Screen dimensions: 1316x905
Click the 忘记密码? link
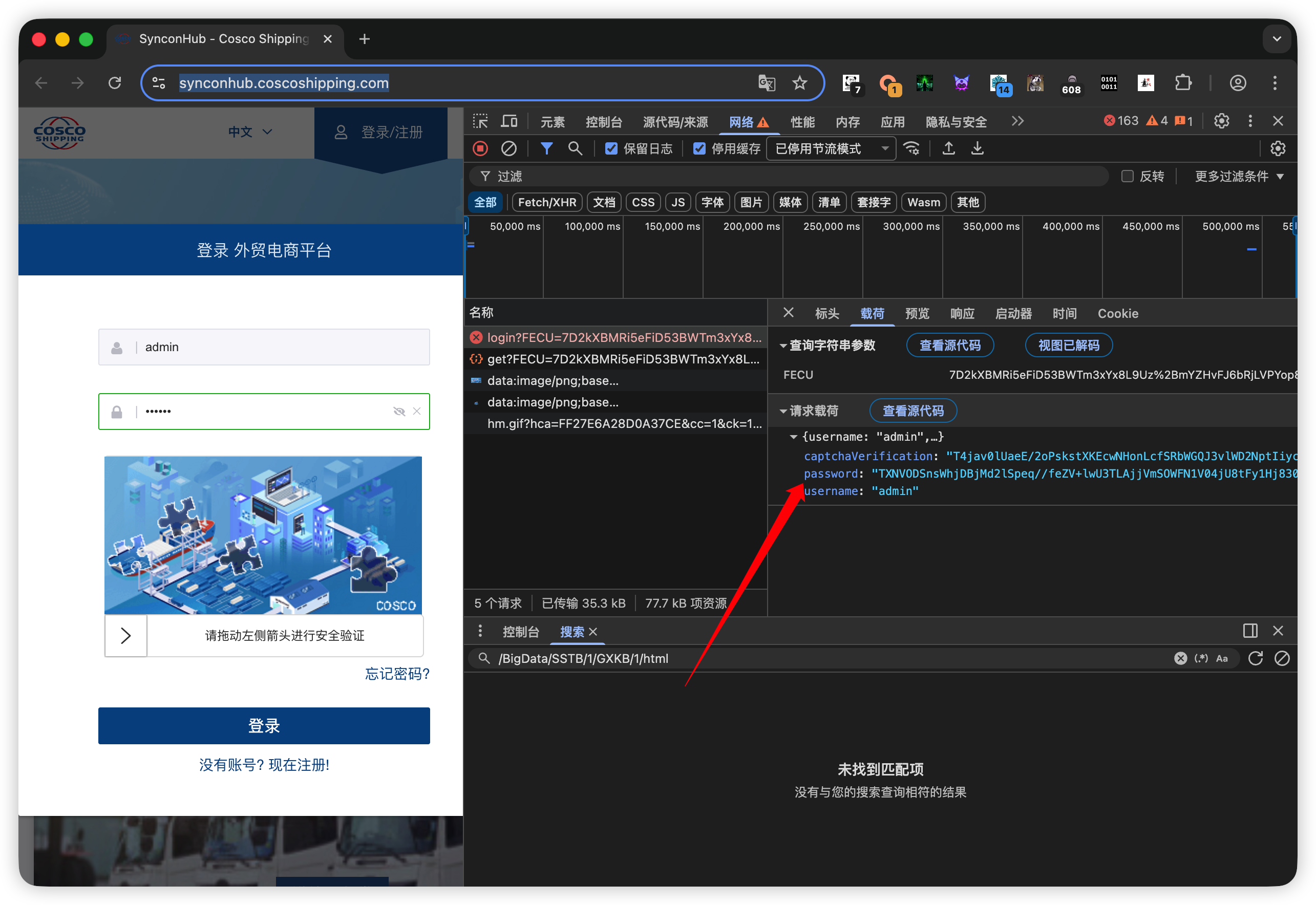point(397,674)
